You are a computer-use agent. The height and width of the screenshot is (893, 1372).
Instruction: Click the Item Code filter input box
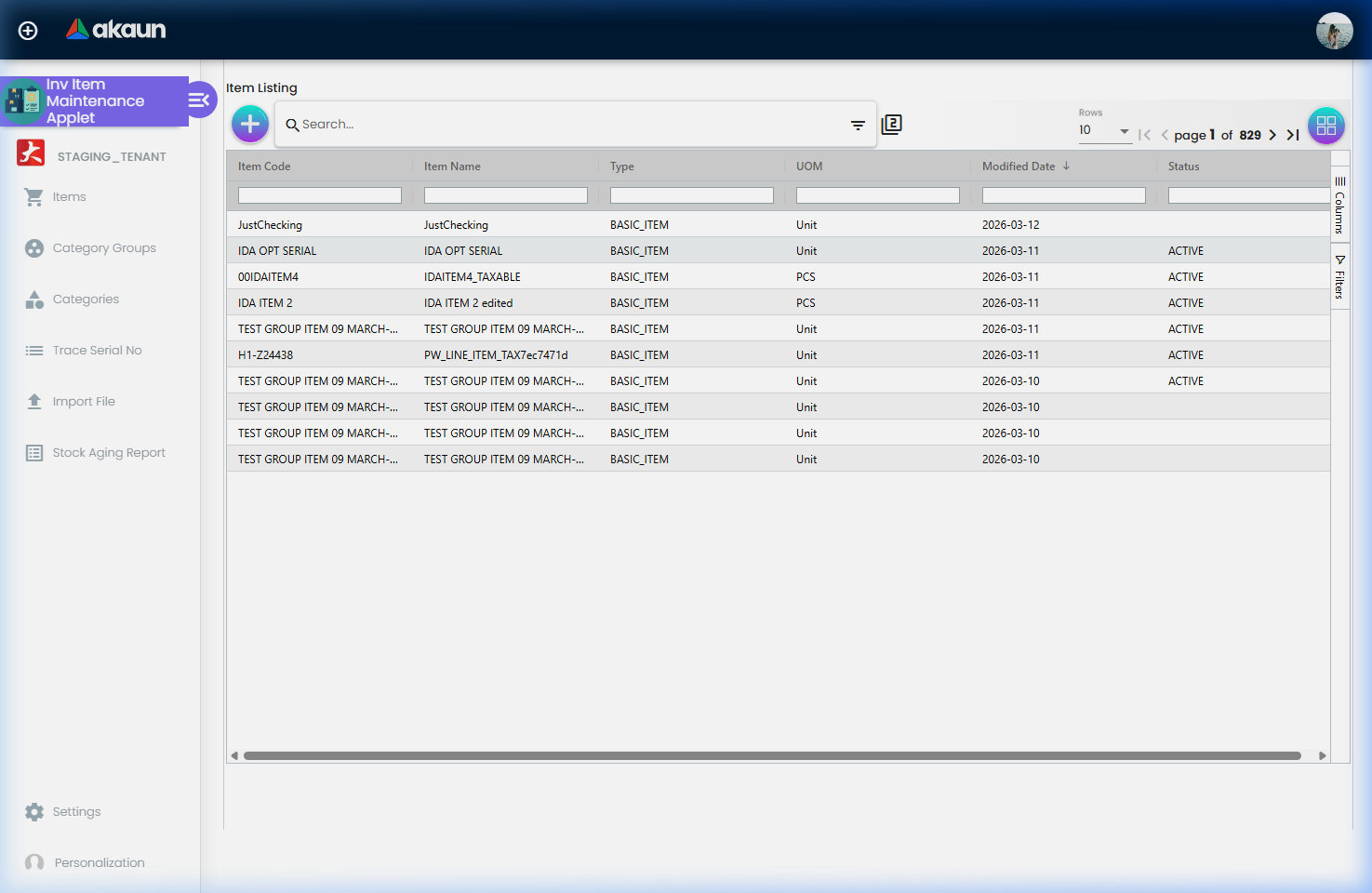coord(319,195)
